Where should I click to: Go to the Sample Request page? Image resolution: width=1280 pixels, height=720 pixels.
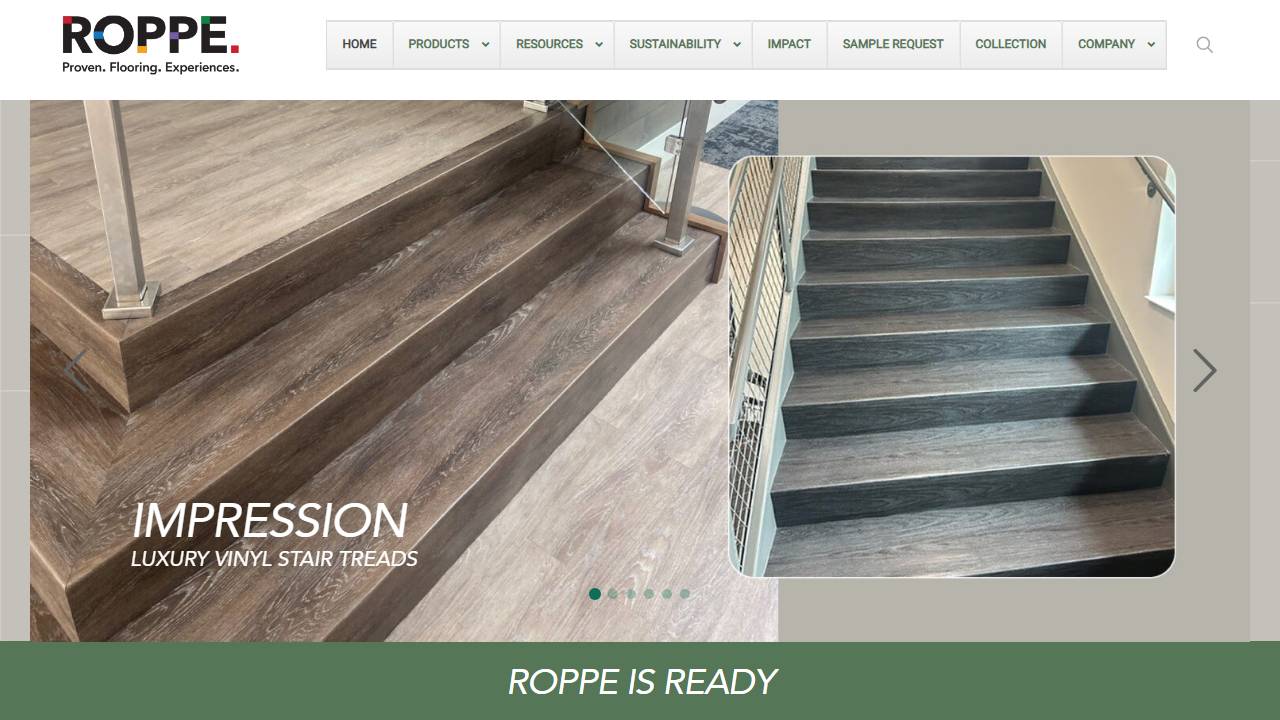coord(893,45)
